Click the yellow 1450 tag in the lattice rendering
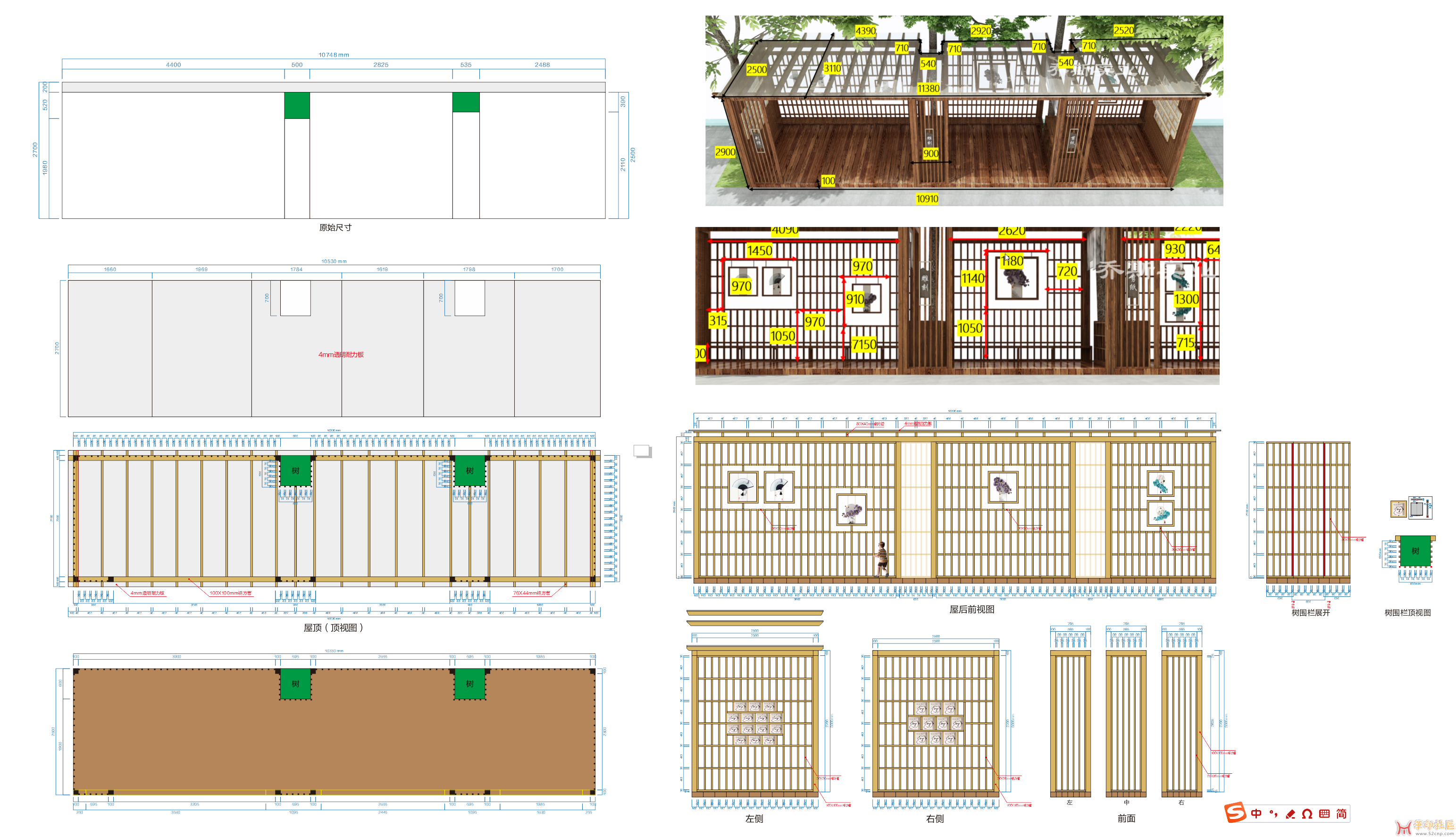Screen dimensions: 1456x837 coord(759,251)
